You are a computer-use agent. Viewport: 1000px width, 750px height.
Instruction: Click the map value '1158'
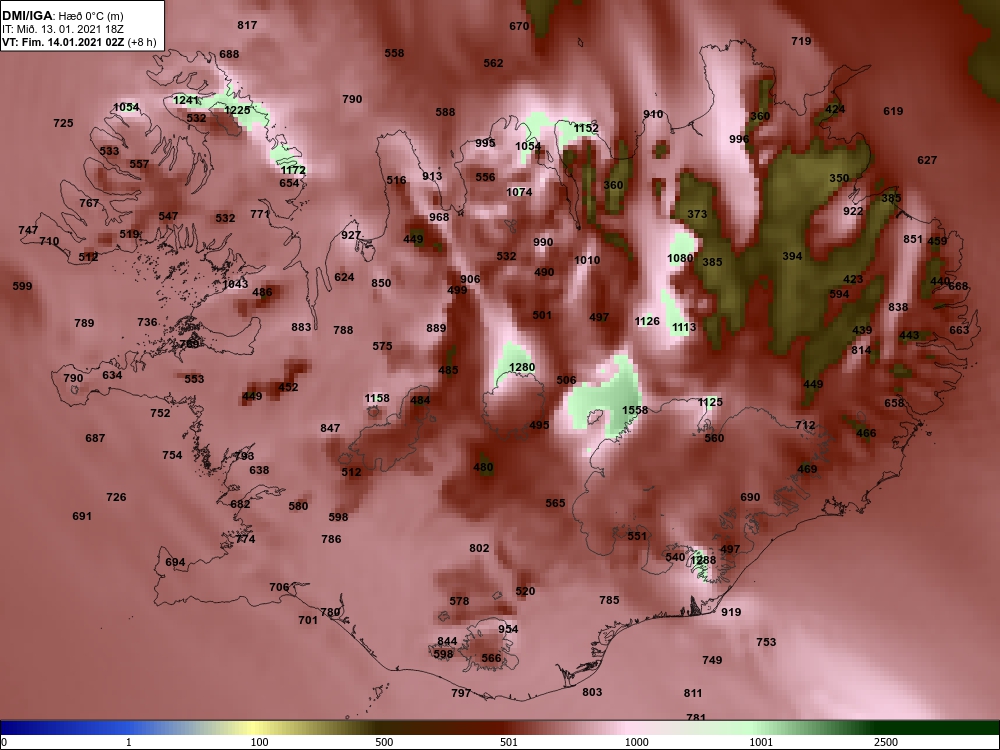point(377,398)
